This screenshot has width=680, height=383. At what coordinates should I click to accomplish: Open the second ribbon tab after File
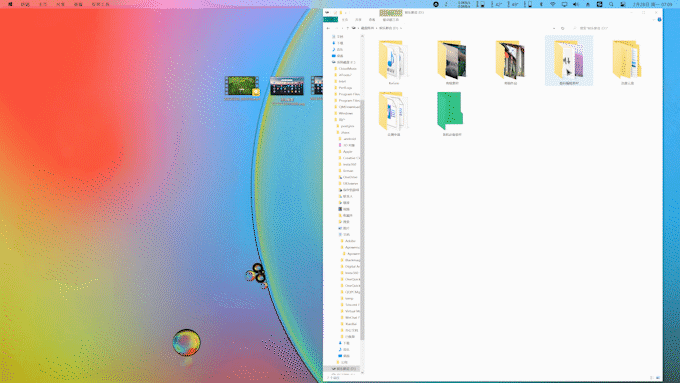click(x=358, y=20)
